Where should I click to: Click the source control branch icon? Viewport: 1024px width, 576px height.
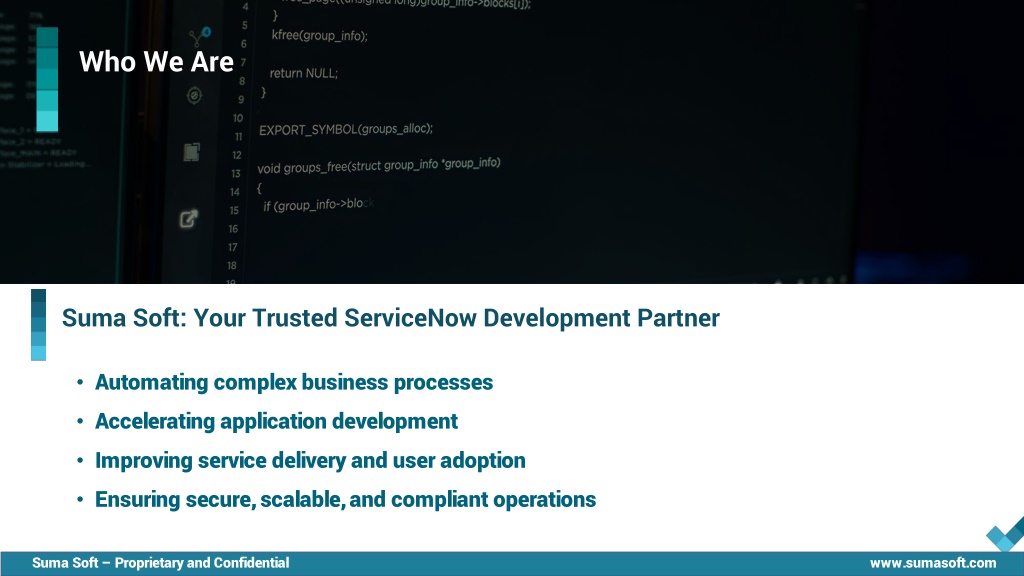pyautogui.click(x=197, y=40)
